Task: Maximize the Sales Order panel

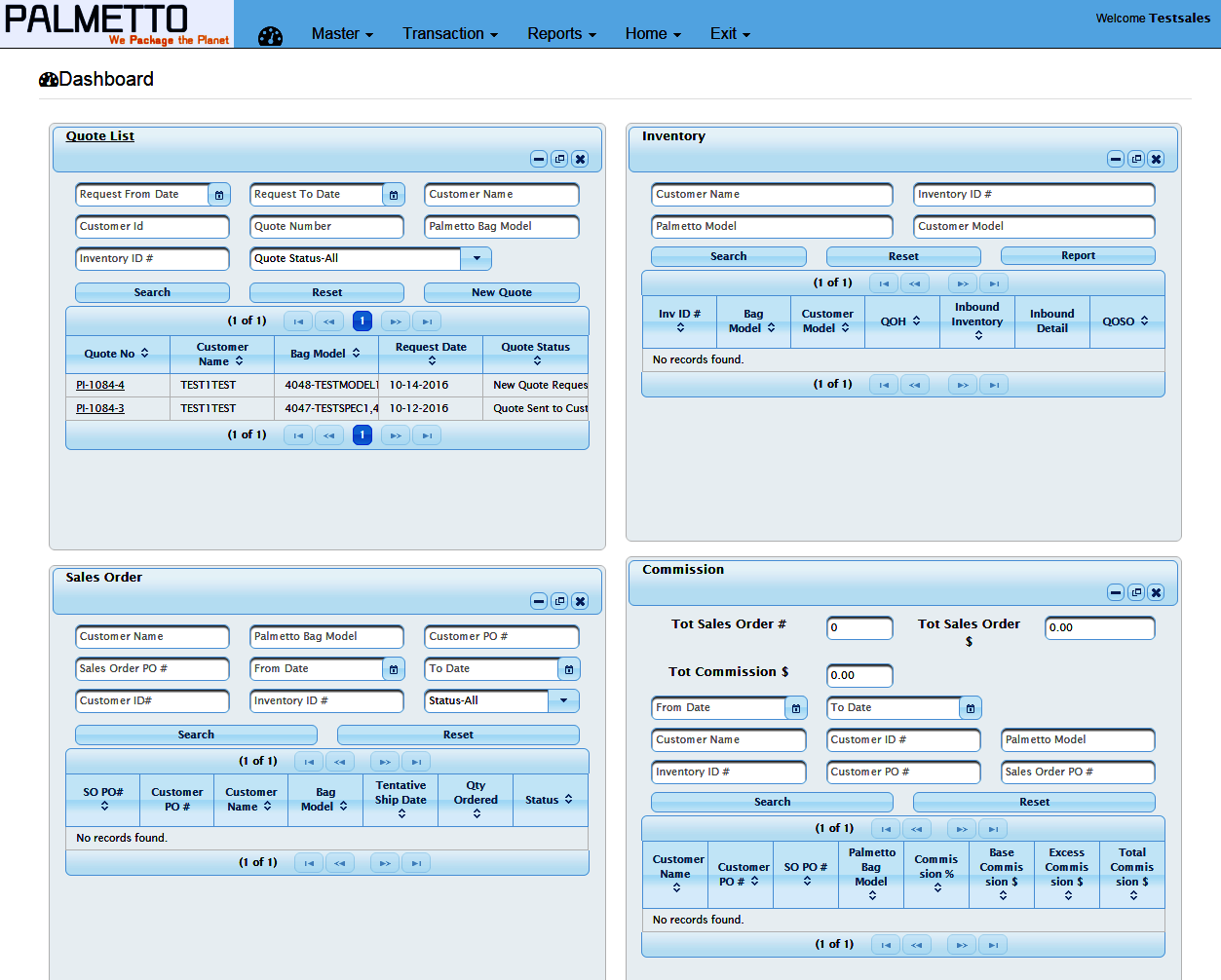Action: click(x=559, y=601)
